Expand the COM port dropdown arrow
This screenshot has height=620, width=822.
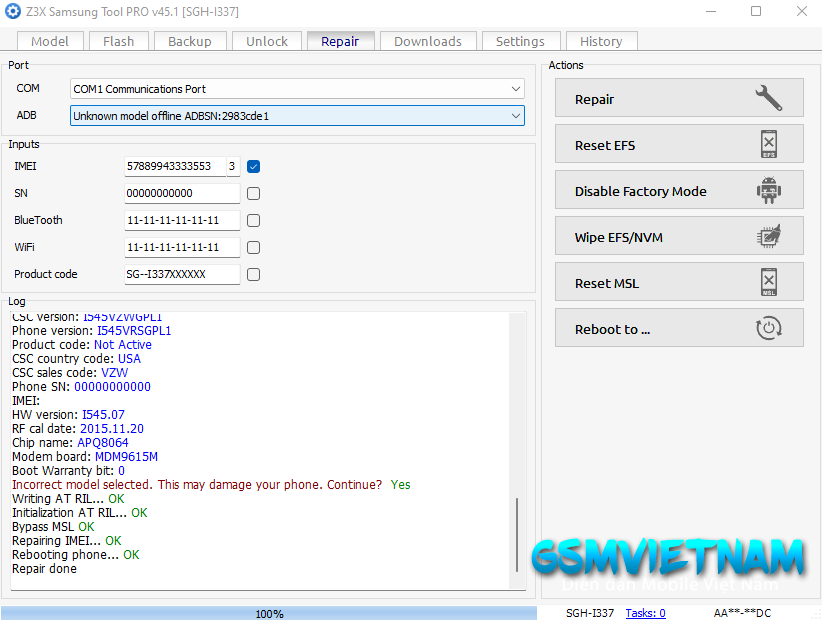516,89
